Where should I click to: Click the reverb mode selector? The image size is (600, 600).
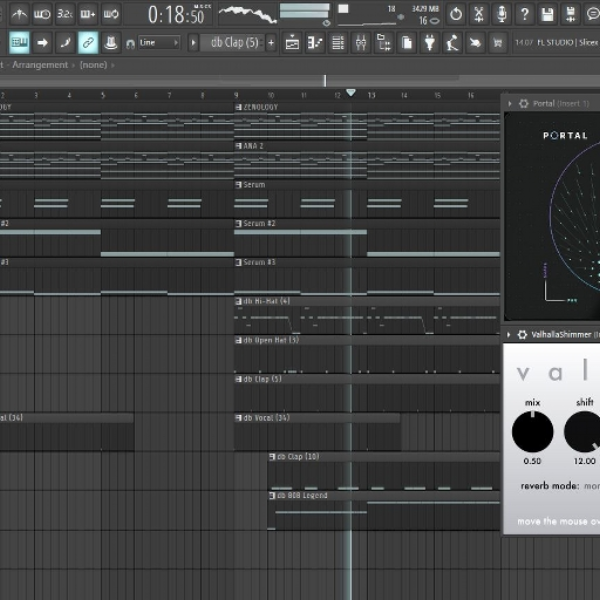click(560, 486)
